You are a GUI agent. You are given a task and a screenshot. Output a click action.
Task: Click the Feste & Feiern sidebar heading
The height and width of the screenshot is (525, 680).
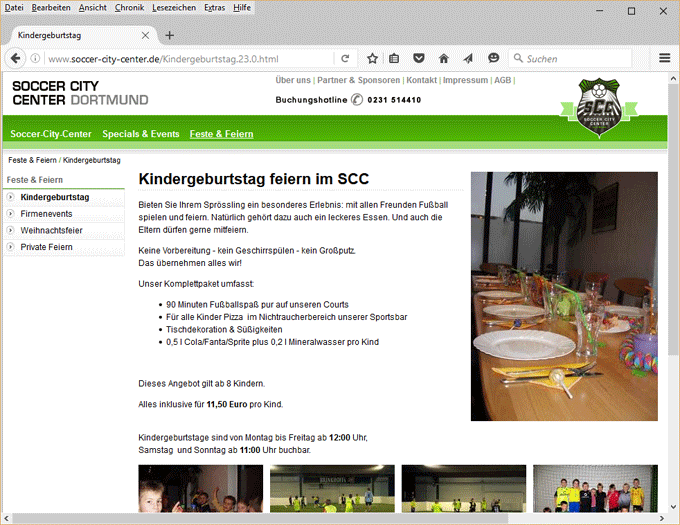coord(35,180)
